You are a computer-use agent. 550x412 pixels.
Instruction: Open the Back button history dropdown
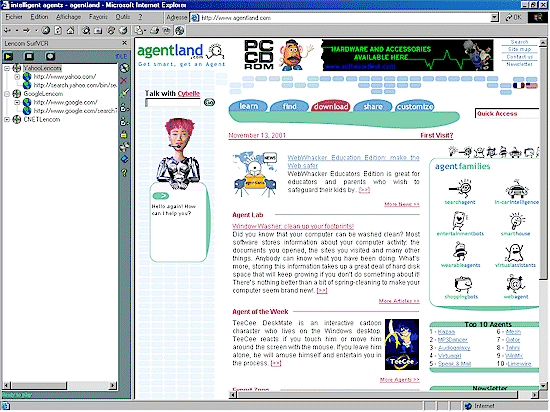(16, 31)
